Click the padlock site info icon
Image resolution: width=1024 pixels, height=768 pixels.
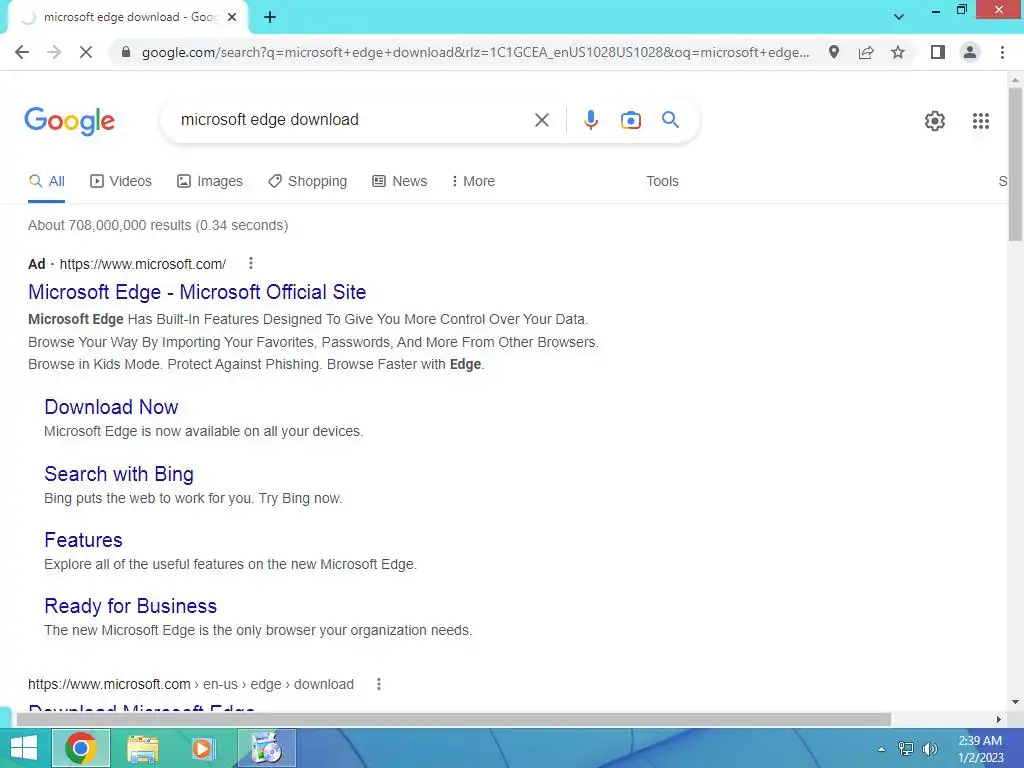coord(126,52)
